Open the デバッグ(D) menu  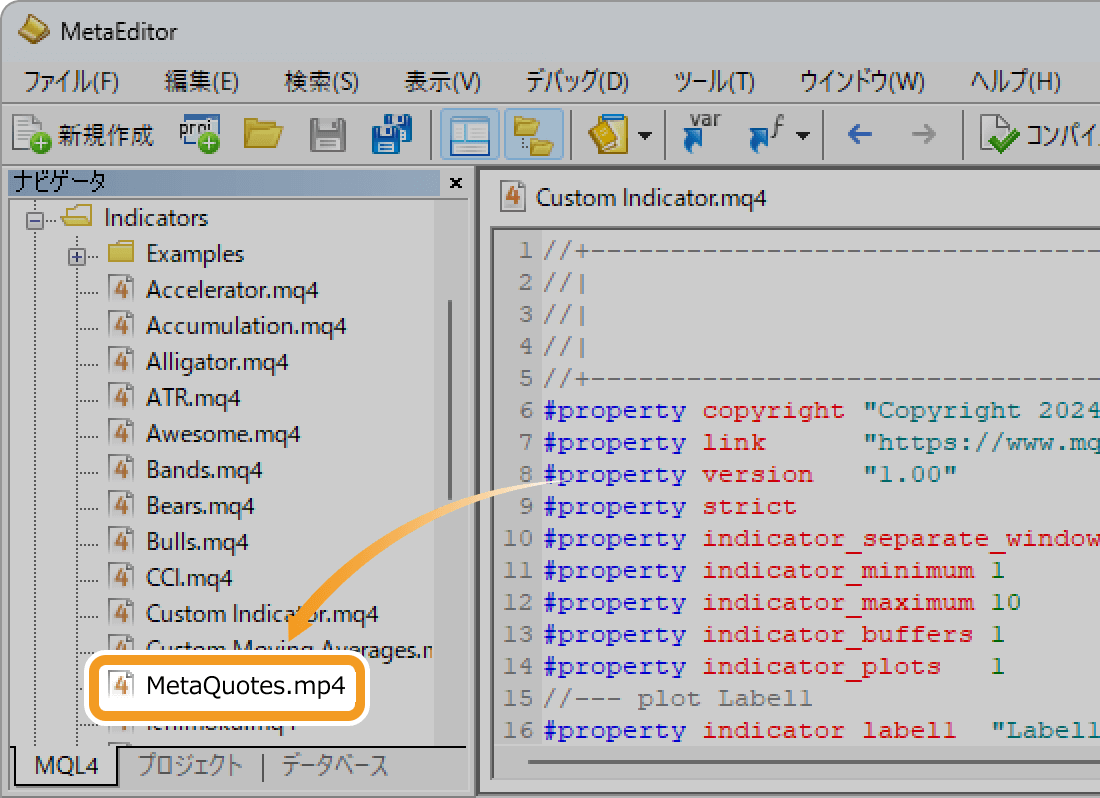tap(577, 81)
